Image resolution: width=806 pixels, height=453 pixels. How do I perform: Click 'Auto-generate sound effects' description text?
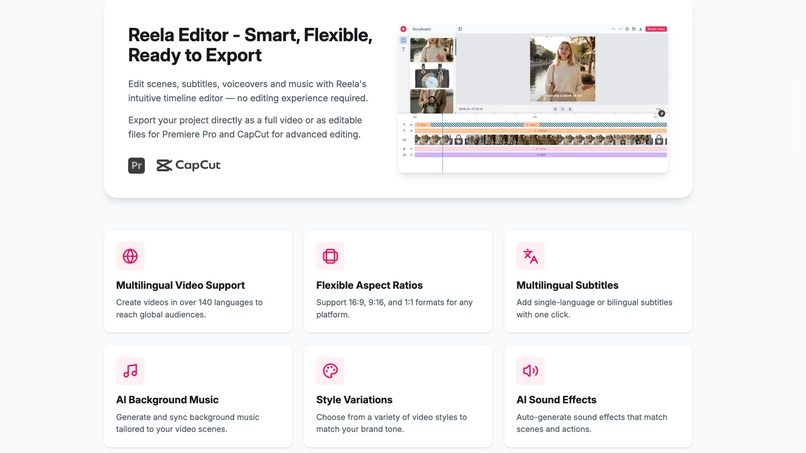pos(592,423)
